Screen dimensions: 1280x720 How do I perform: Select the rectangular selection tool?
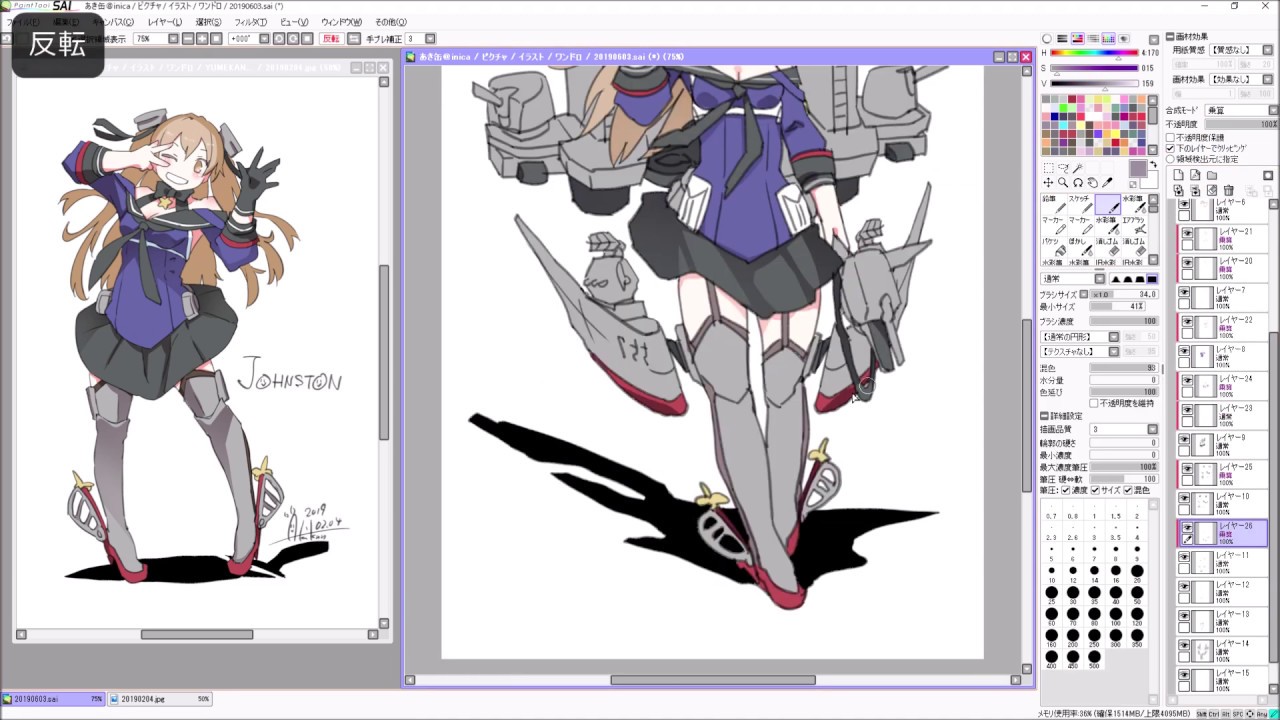[x=1049, y=168]
